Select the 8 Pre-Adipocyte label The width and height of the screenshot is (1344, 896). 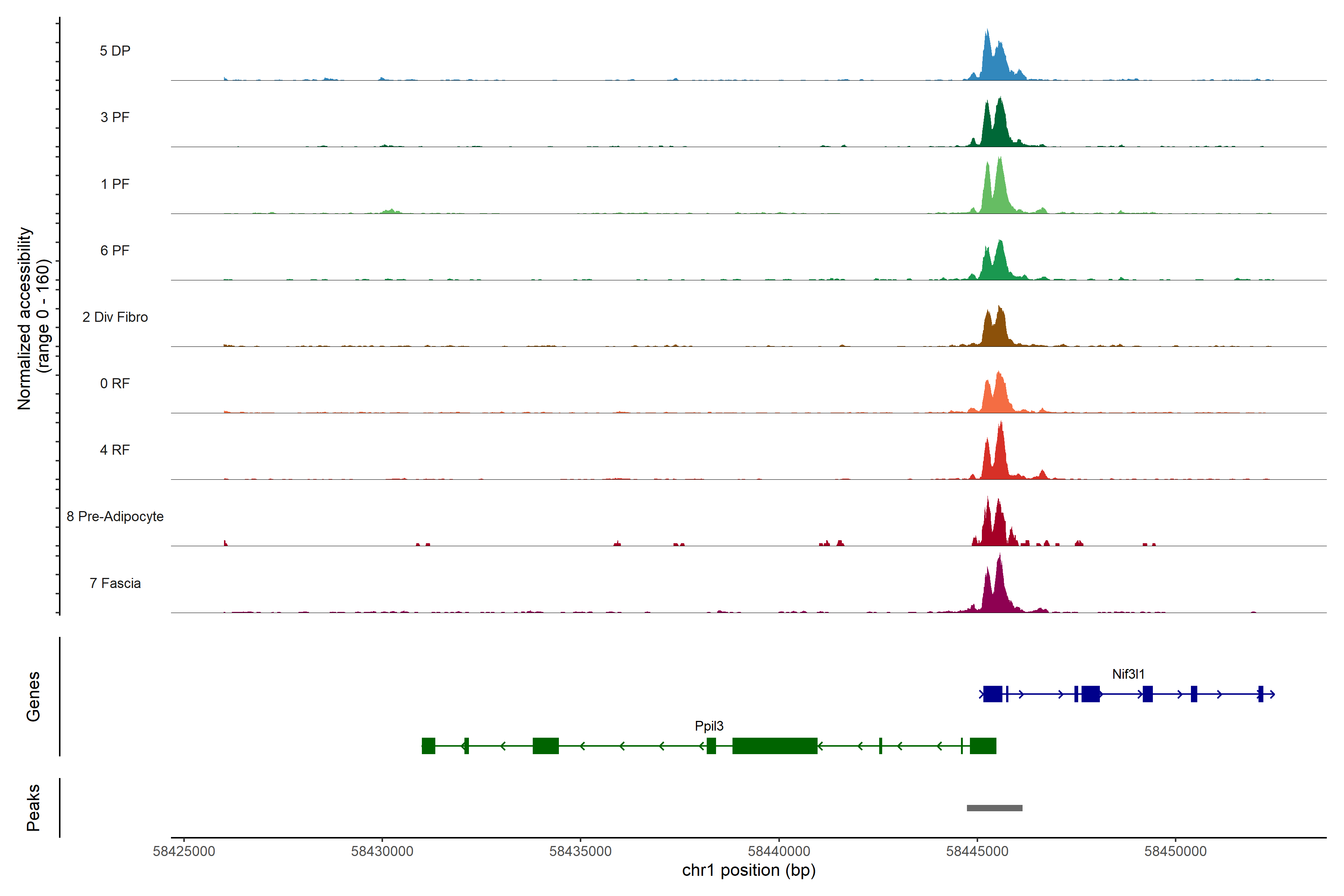point(115,517)
